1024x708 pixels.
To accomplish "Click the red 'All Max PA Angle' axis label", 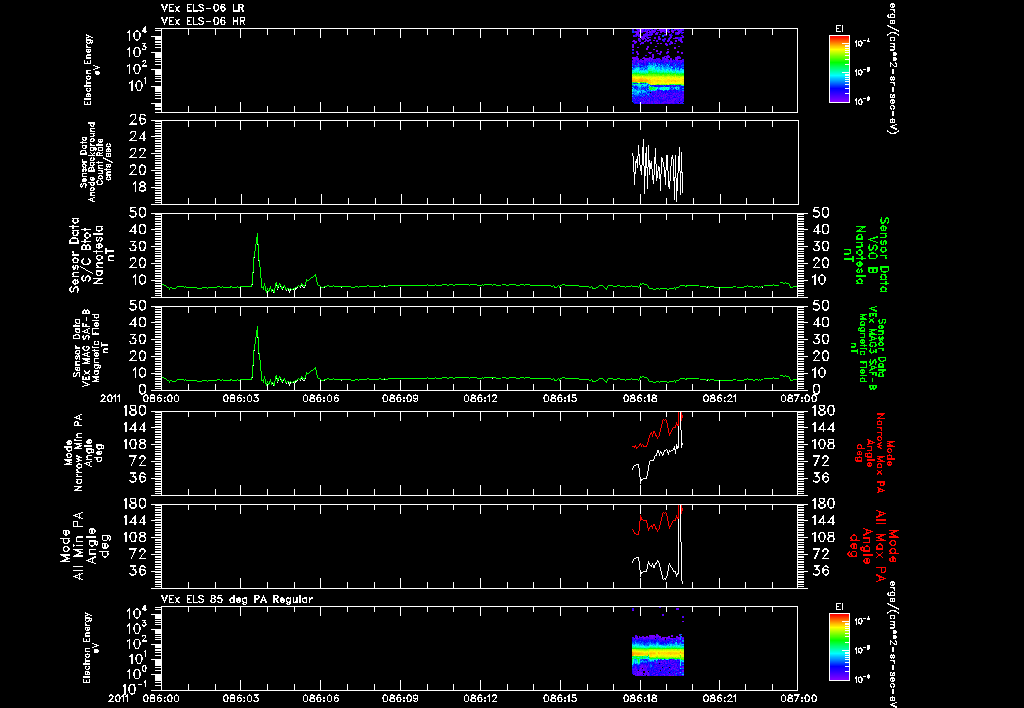I will pyautogui.click(x=873, y=544).
